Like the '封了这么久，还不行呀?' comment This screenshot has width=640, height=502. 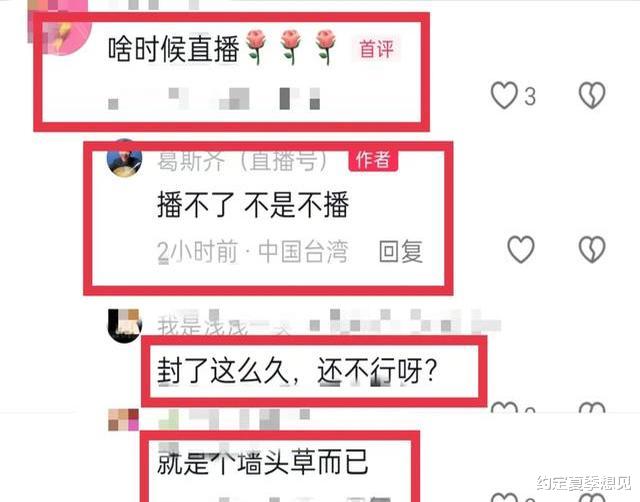click(x=504, y=408)
